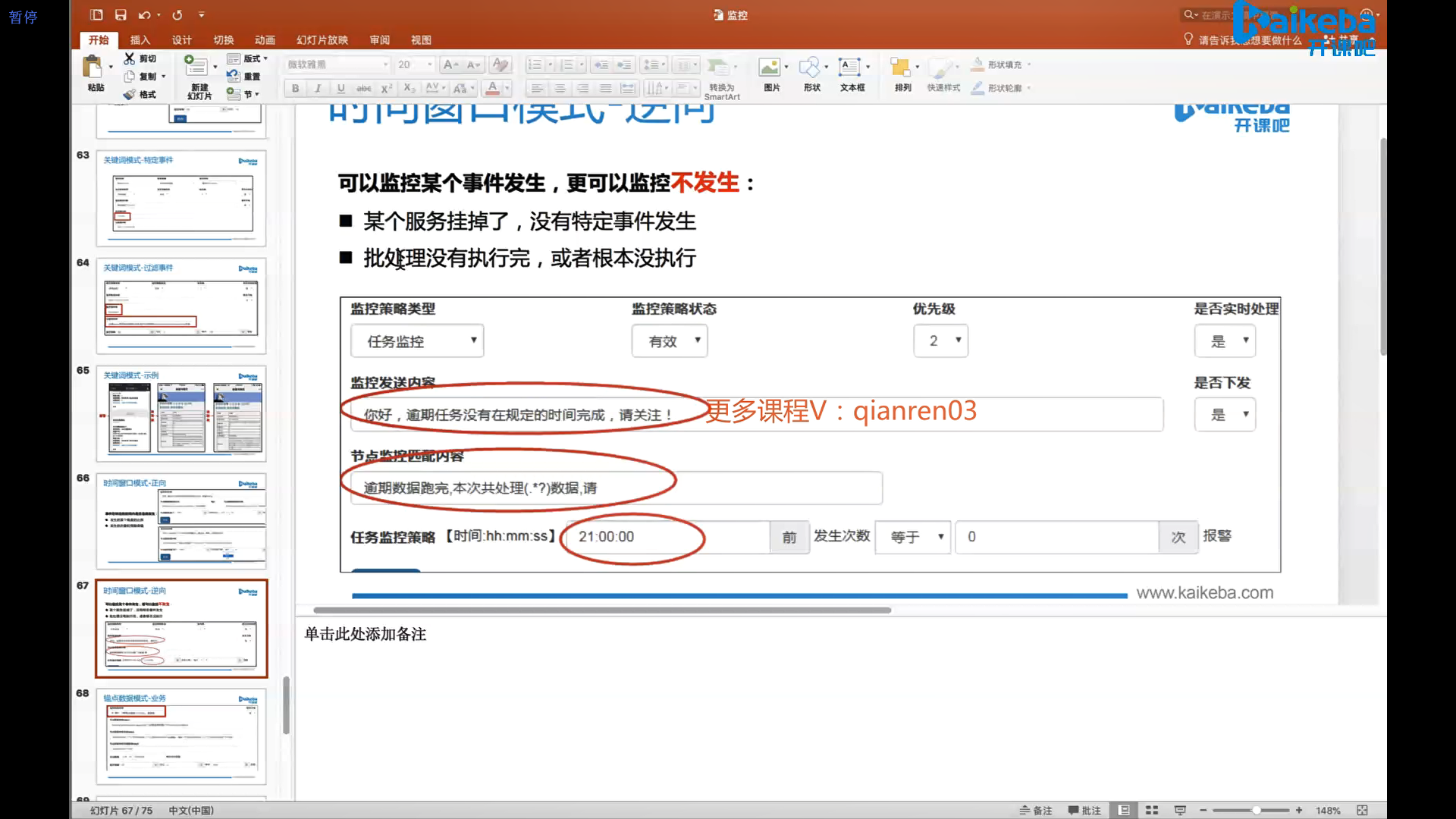Expand the Layout (版式) dropdown
The image size is (1456, 819).
265,58
